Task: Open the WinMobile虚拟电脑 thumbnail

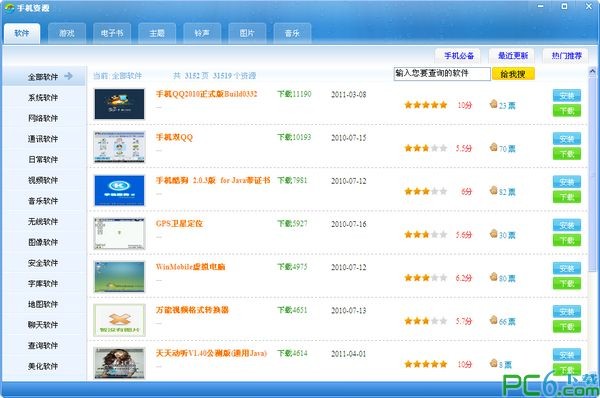Action: tap(119, 277)
